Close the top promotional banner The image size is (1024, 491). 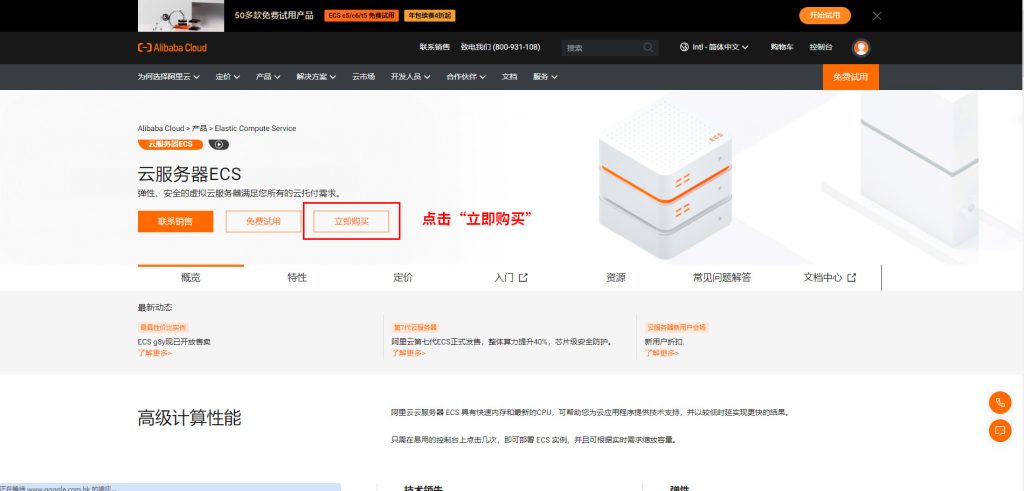coord(877,16)
